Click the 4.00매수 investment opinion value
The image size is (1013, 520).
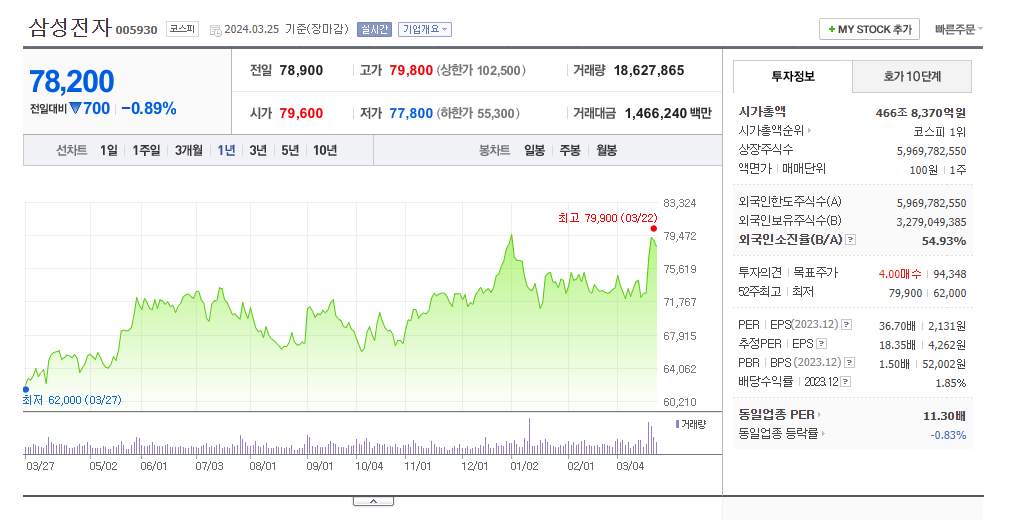coord(899,274)
